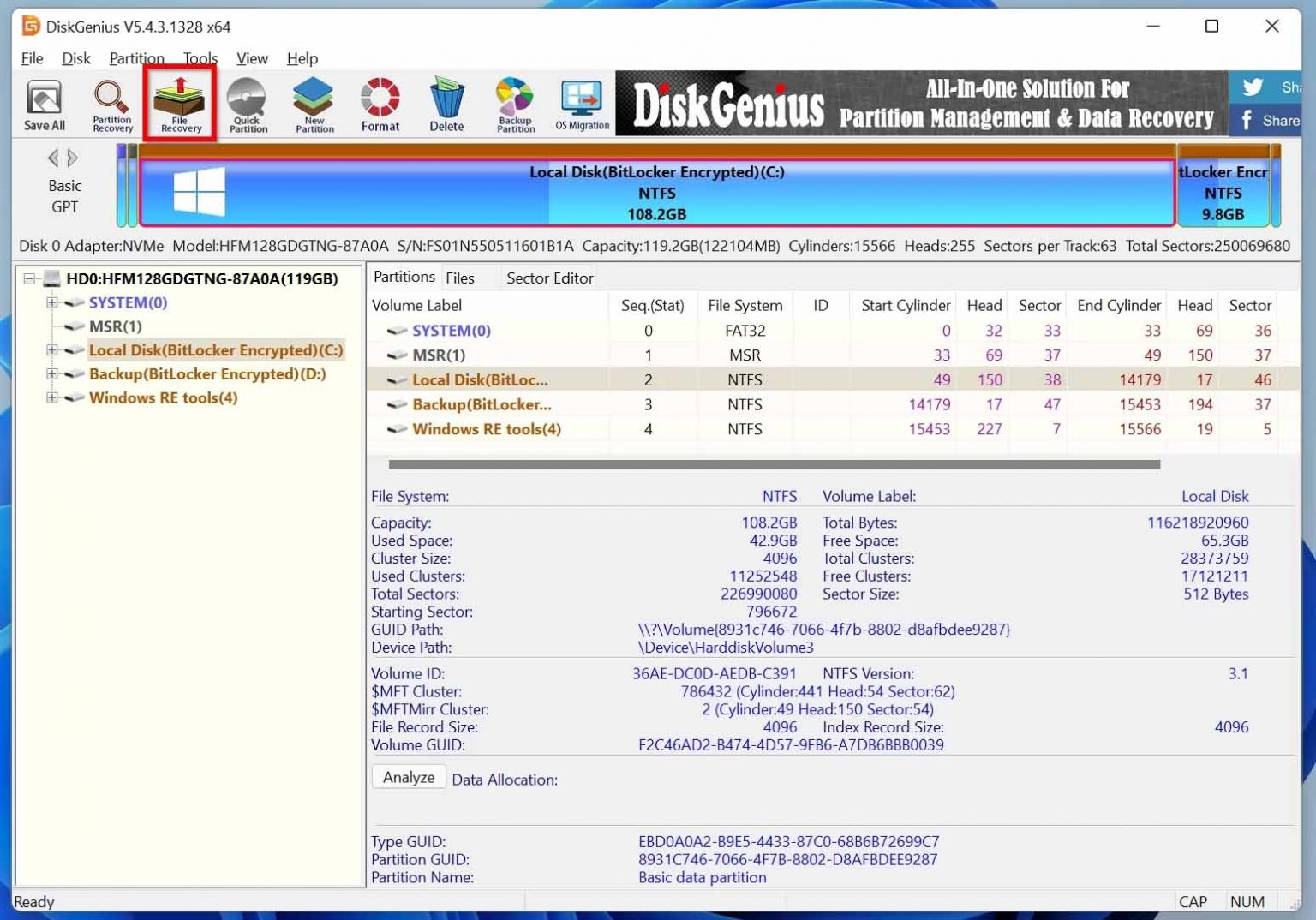The height and width of the screenshot is (920, 1316).
Task: Open the File Recovery tool
Action: click(179, 103)
